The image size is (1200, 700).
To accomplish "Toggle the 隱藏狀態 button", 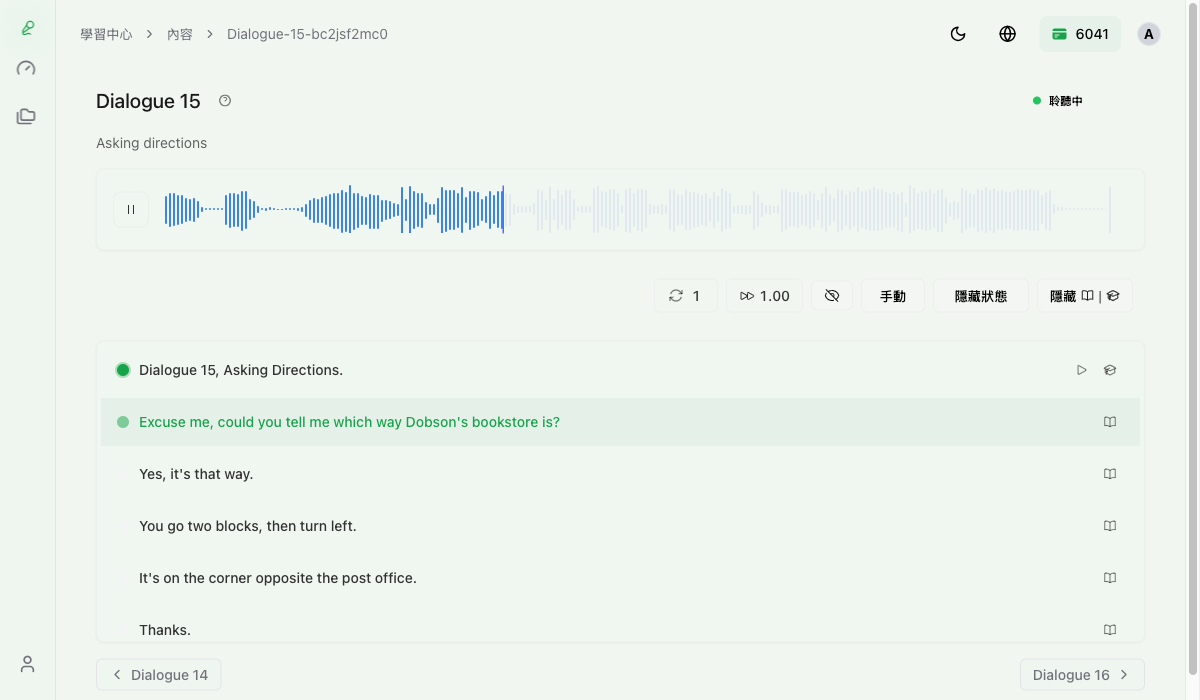I will [x=980, y=296].
